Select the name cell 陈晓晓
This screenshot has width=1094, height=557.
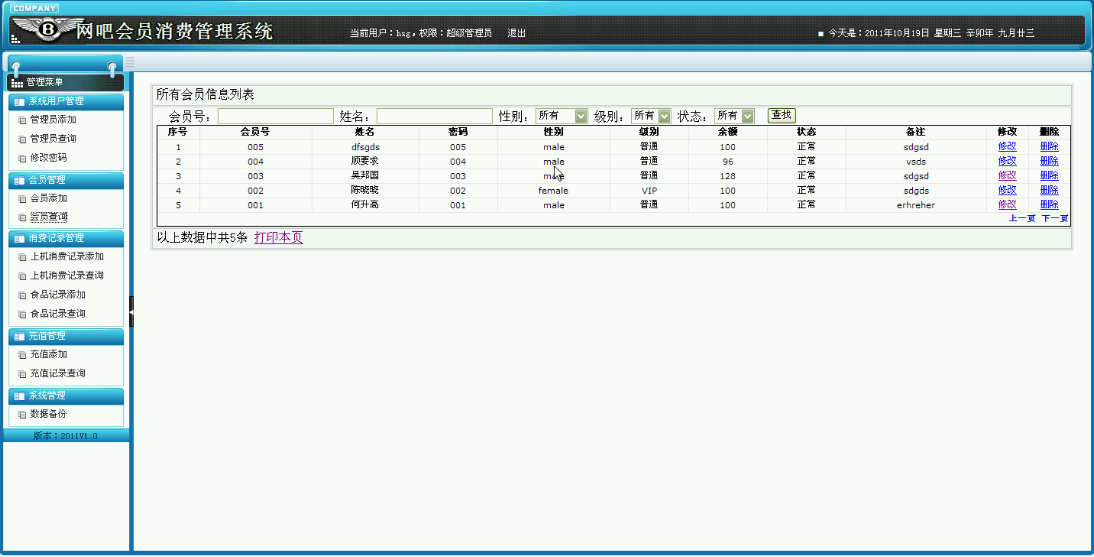pyautogui.click(x=365, y=190)
